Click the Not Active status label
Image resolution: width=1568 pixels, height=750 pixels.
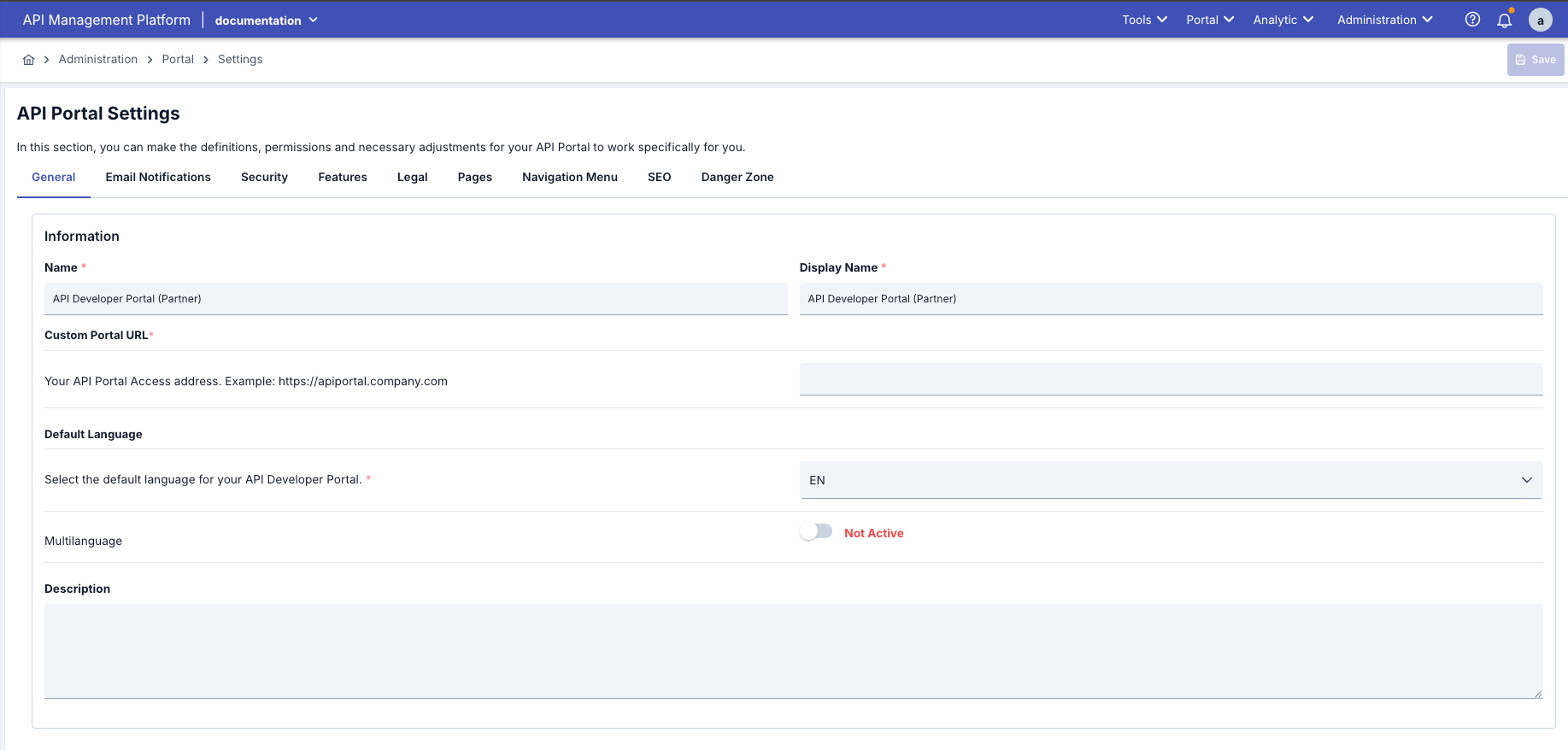tap(873, 533)
